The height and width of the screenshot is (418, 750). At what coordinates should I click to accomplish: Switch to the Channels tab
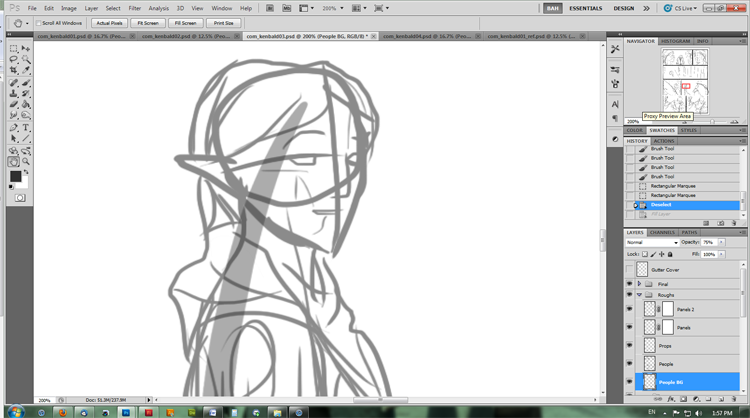[662, 232]
